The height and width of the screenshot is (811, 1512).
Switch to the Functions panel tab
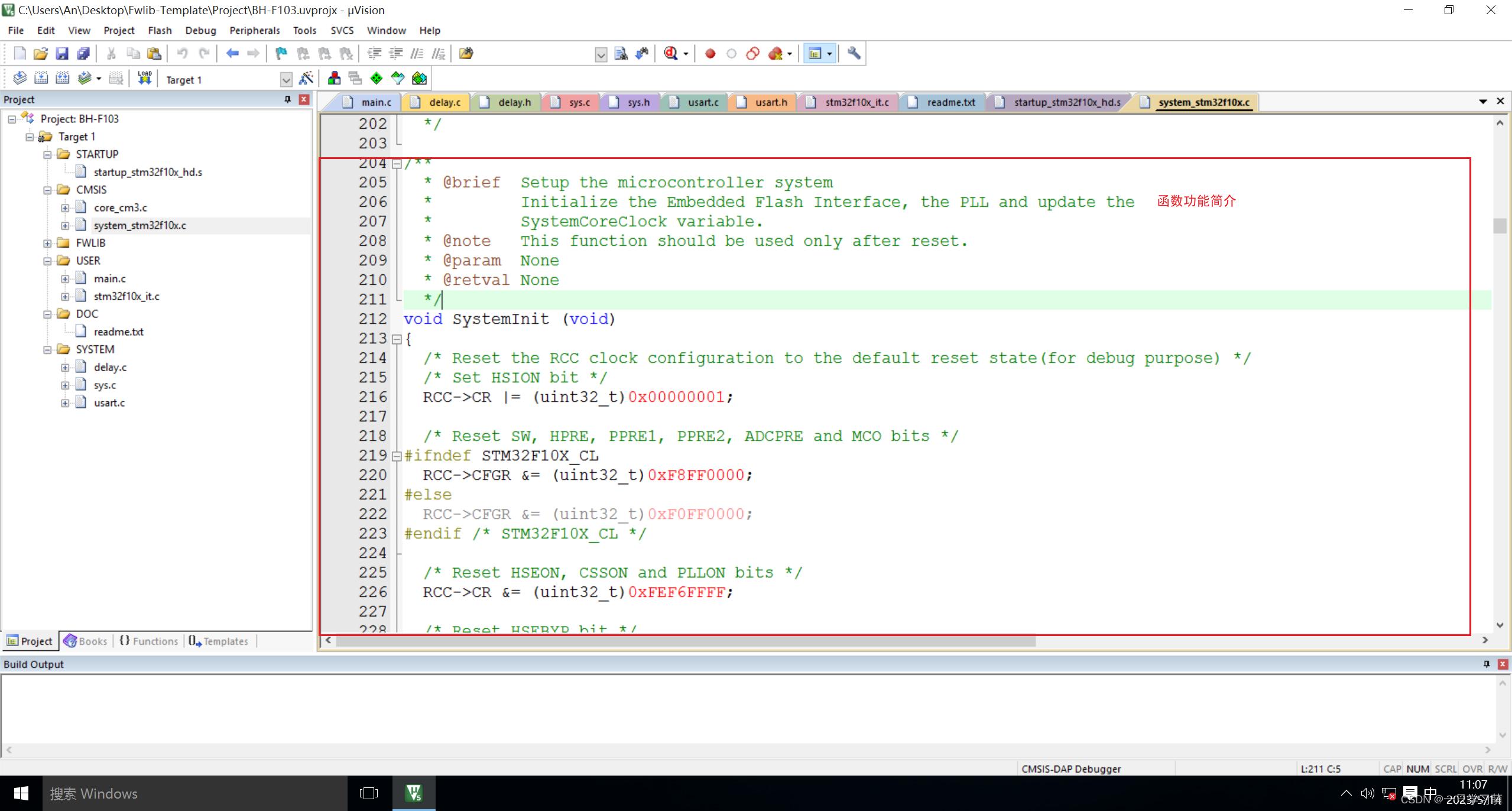pyautogui.click(x=148, y=641)
